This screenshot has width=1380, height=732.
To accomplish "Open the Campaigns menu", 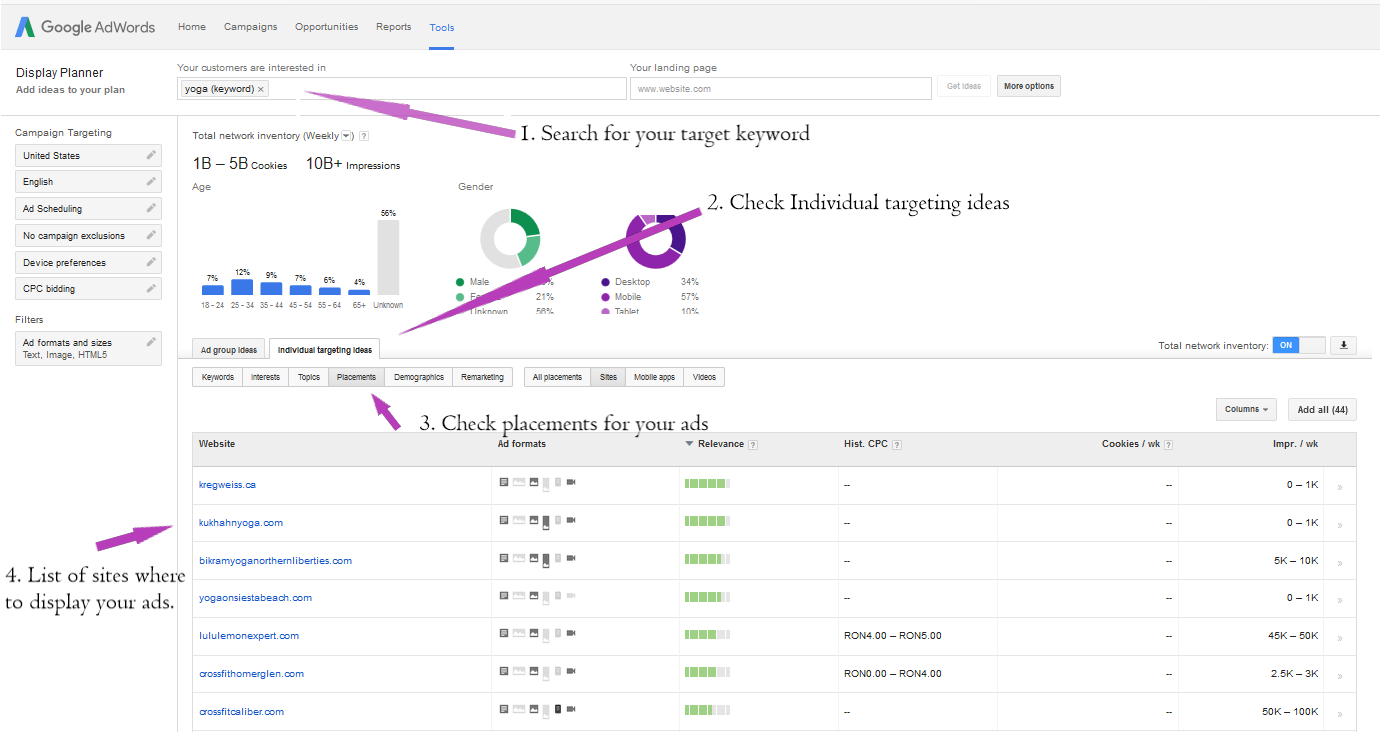I will click(251, 27).
